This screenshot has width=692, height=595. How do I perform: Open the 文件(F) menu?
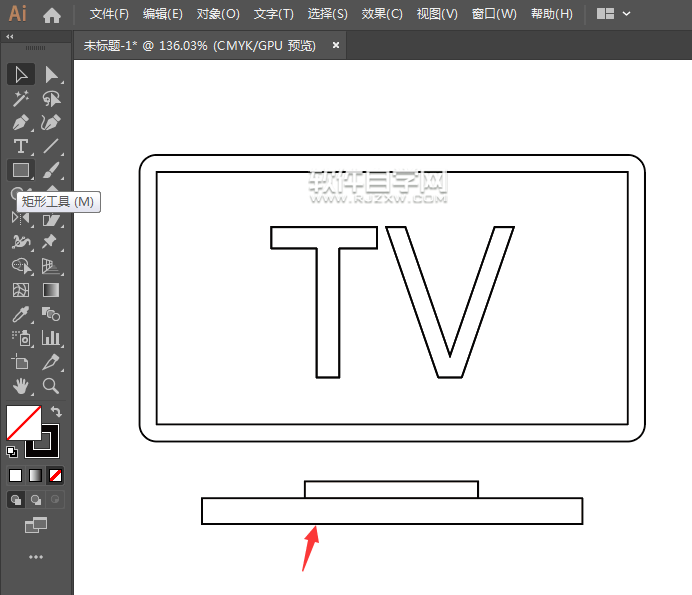109,14
